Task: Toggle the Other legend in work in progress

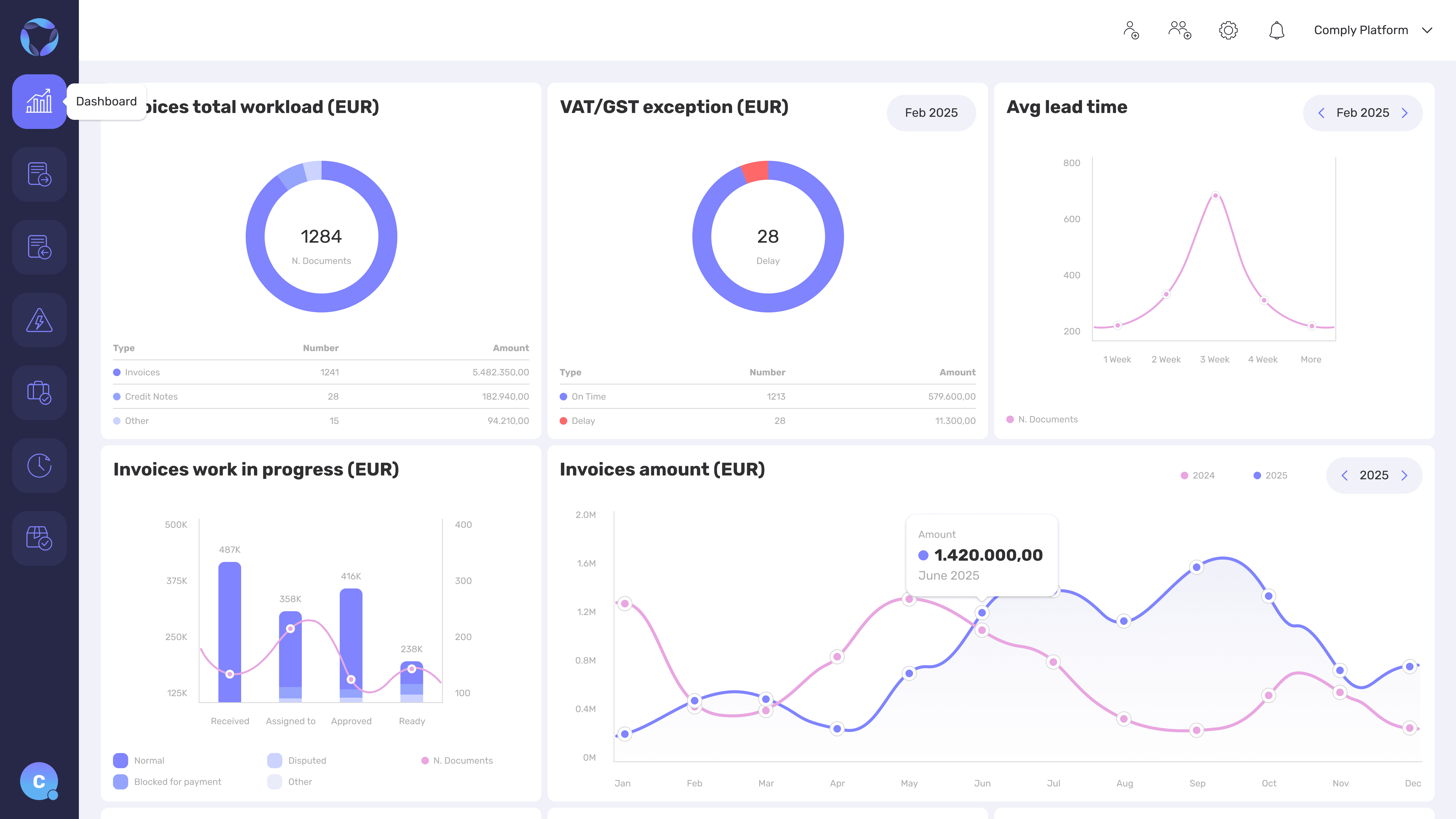Action: click(x=289, y=782)
